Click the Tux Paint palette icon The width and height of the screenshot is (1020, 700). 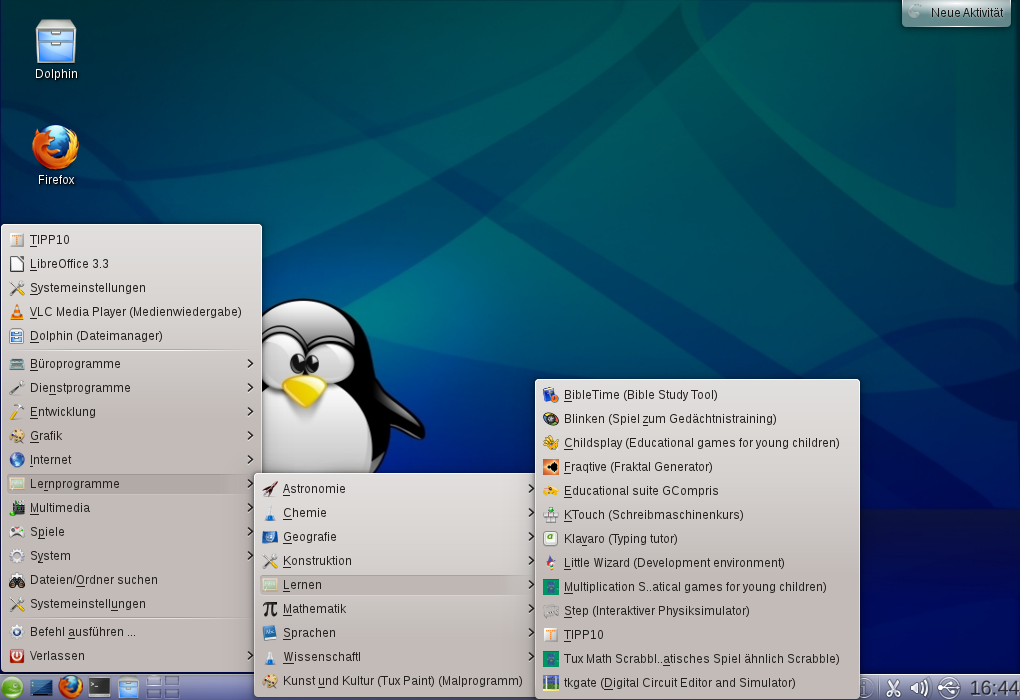(x=270, y=682)
